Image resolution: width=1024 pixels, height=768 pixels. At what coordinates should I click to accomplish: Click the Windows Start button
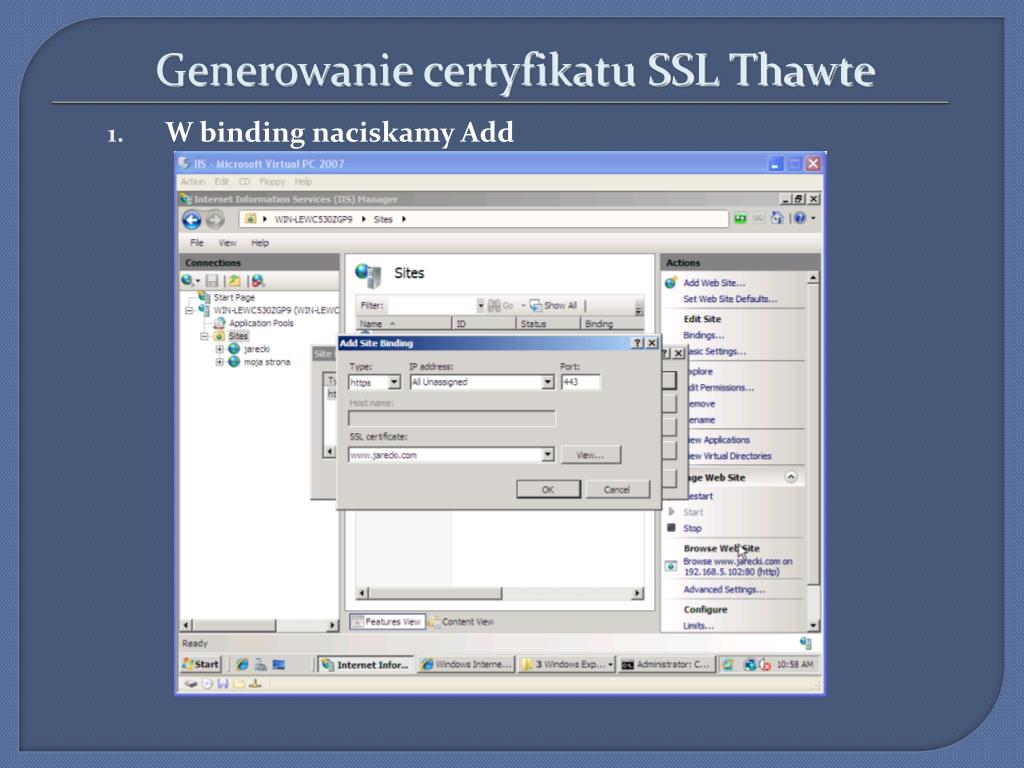(x=201, y=664)
